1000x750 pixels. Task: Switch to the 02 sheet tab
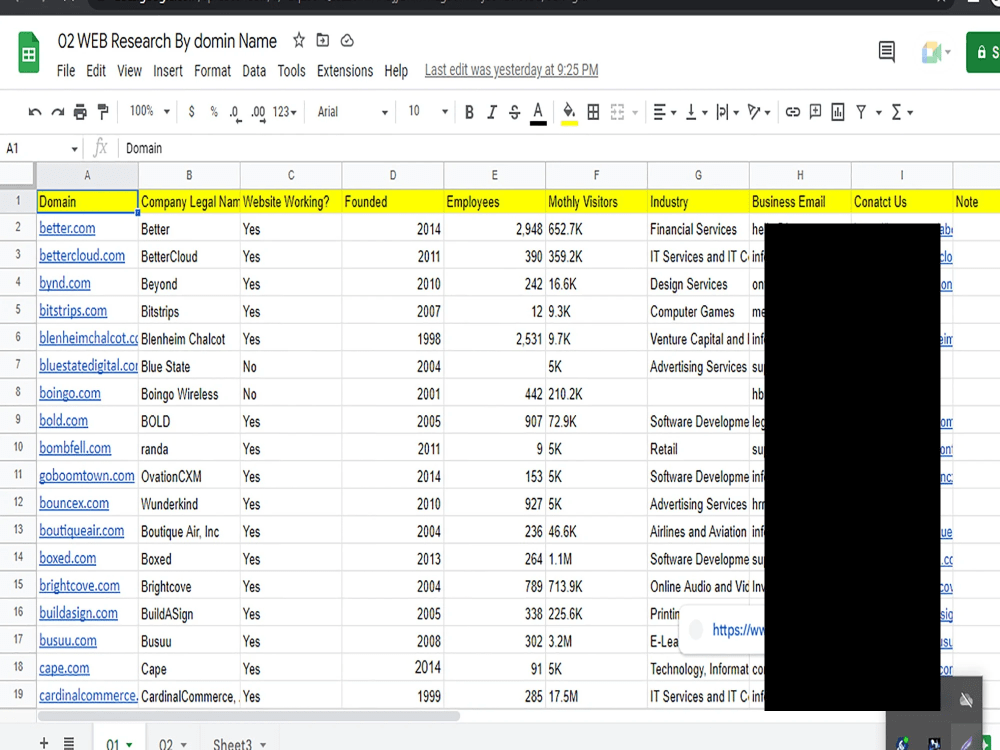pyautogui.click(x=172, y=744)
